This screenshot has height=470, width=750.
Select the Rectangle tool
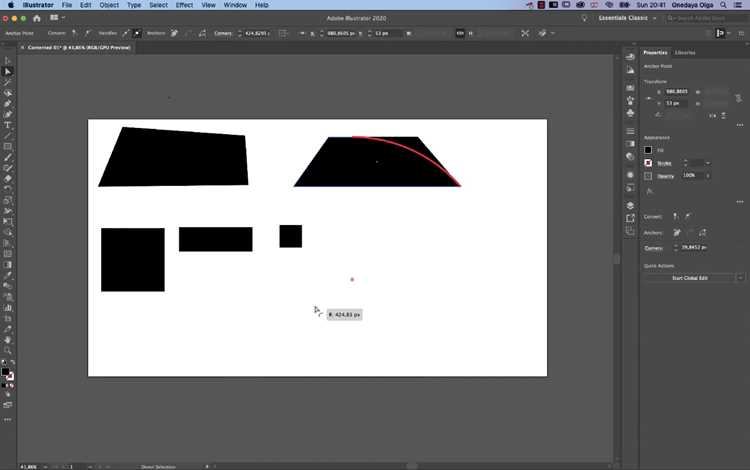(8, 146)
